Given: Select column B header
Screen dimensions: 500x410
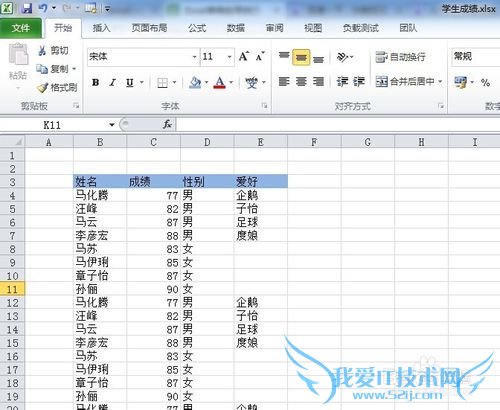Looking at the screenshot, I should coord(100,142).
